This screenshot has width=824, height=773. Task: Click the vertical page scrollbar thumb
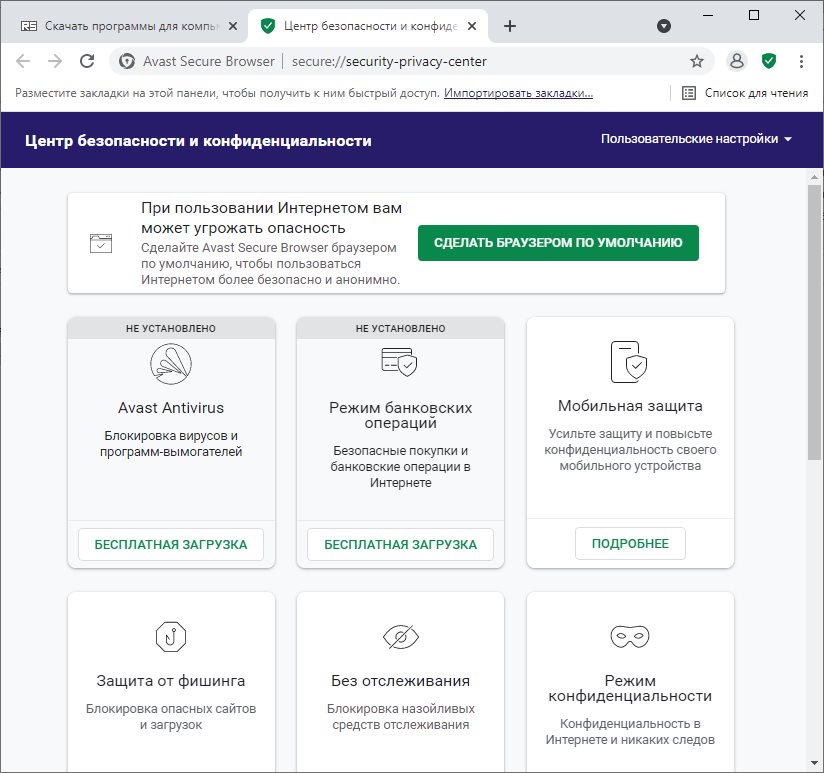tap(814, 322)
